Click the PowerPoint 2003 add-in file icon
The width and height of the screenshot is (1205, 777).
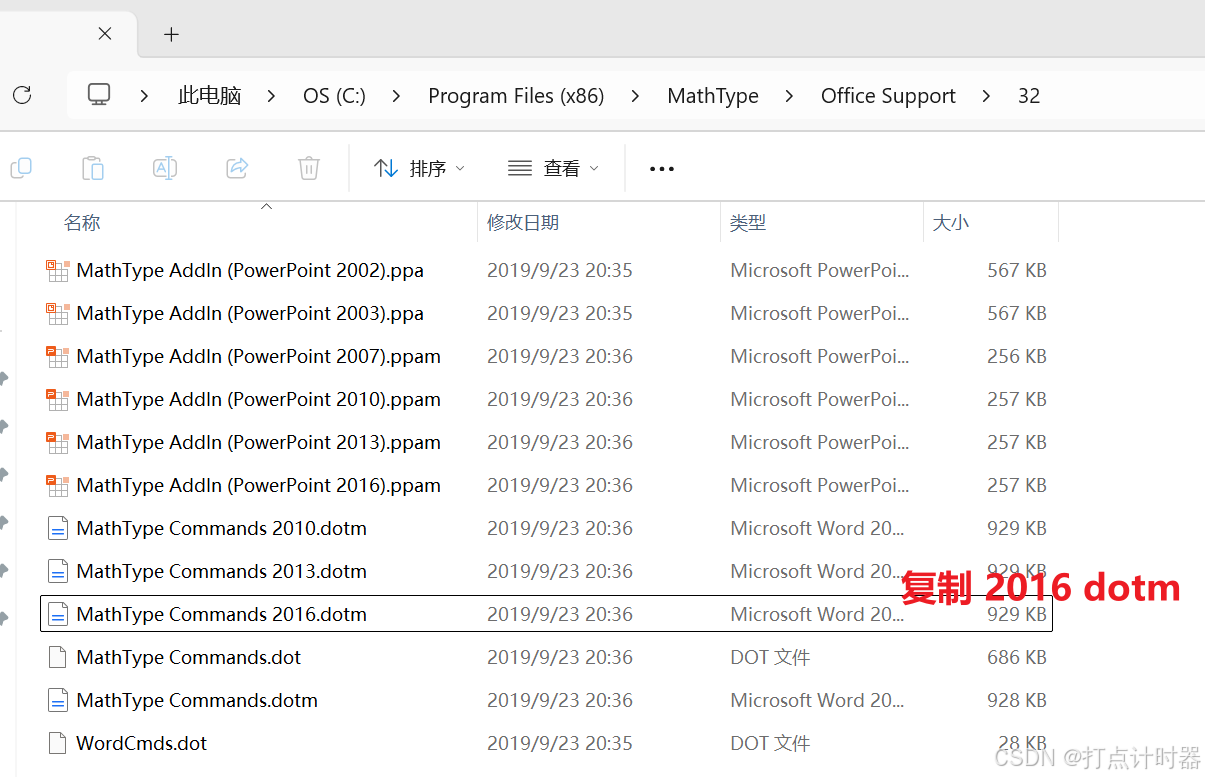click(58, 313)
